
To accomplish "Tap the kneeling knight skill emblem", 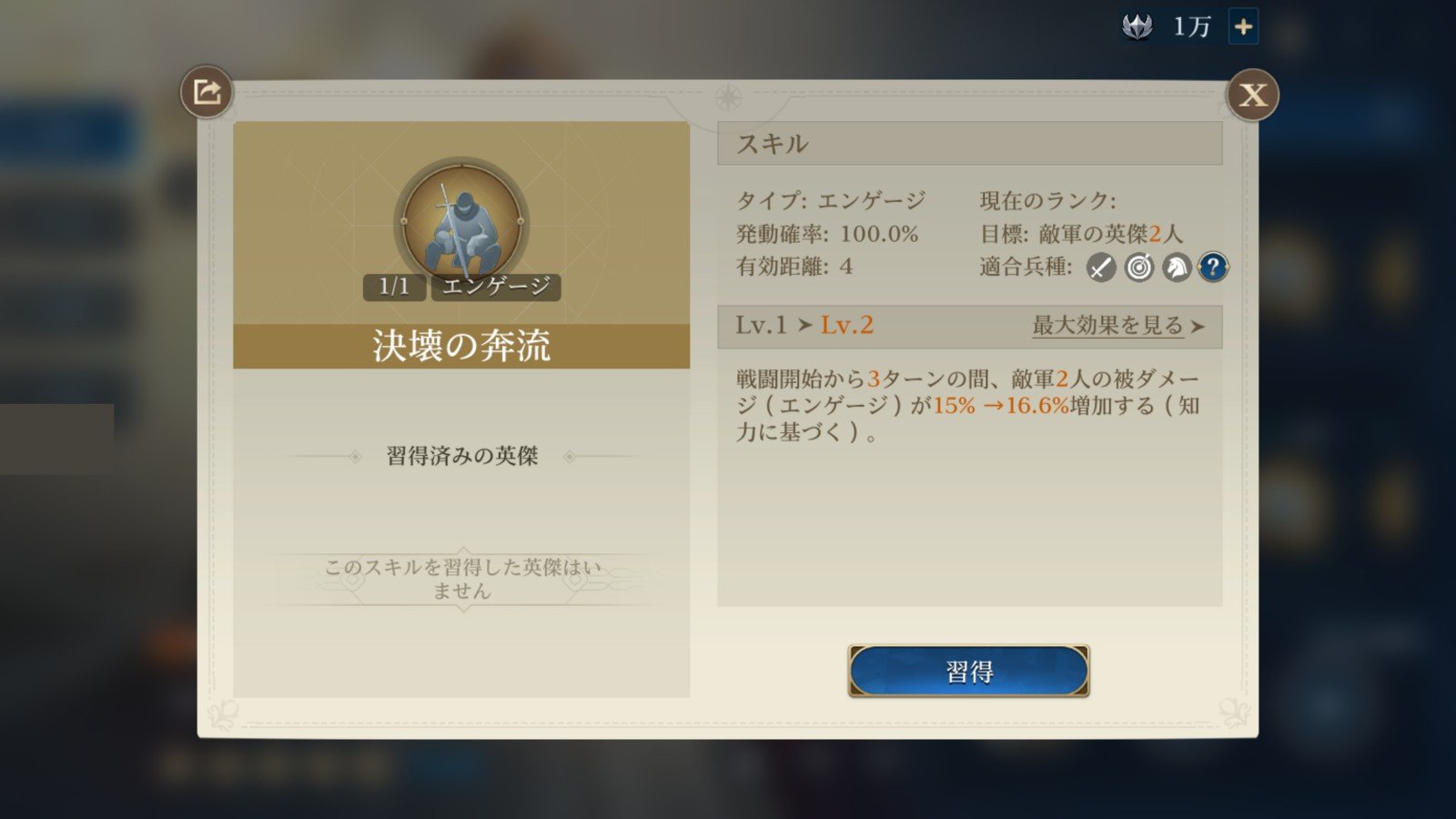I will 462,223.
